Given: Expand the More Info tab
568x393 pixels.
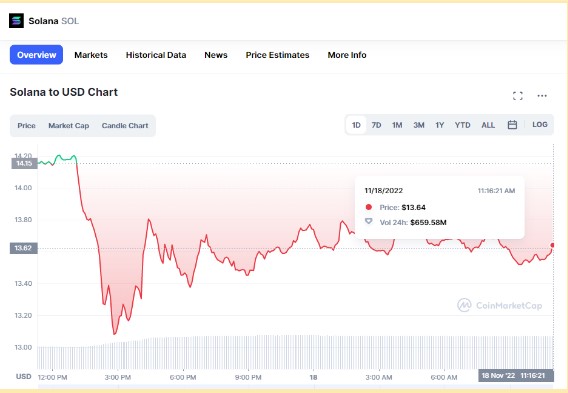Looking at the screenshot, I should coord(347,55).
